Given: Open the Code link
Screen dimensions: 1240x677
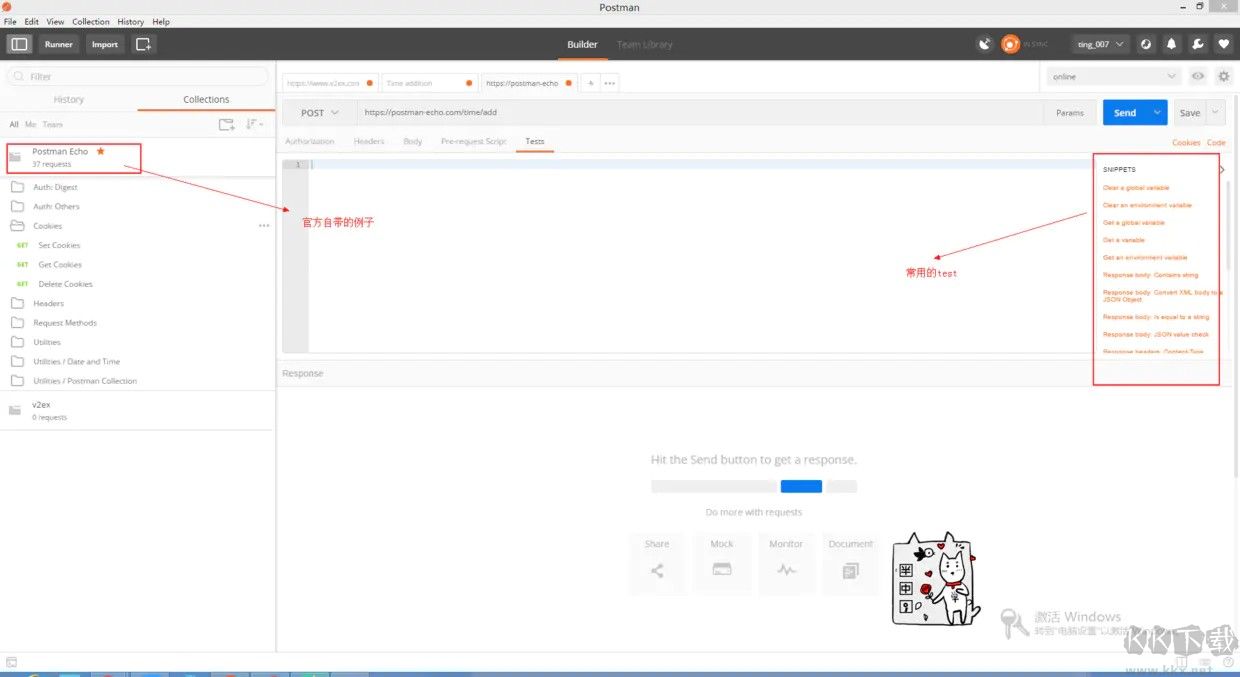Looking at the screenshot, I should pos(1216,143).
